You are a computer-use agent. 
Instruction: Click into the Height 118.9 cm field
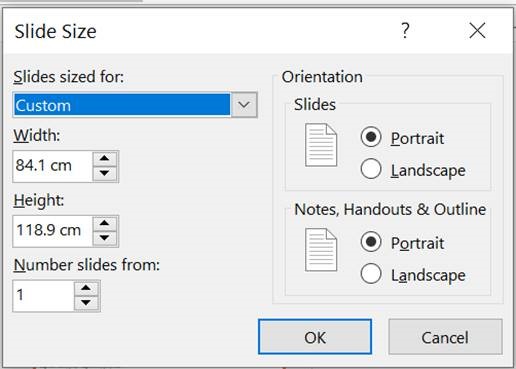pos(53,231)
